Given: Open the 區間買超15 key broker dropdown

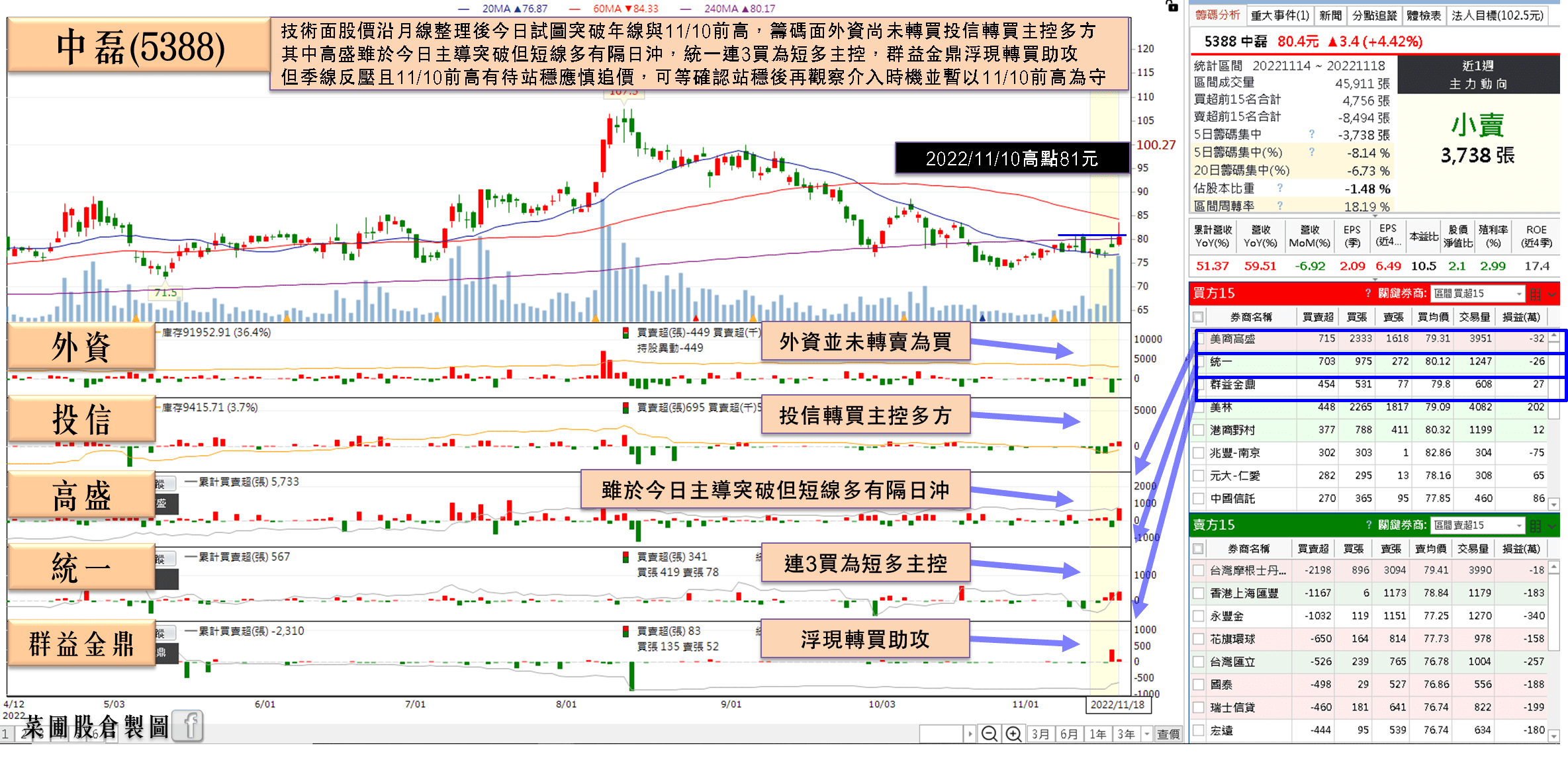Looking at the screenshot, I should 1477,294.
